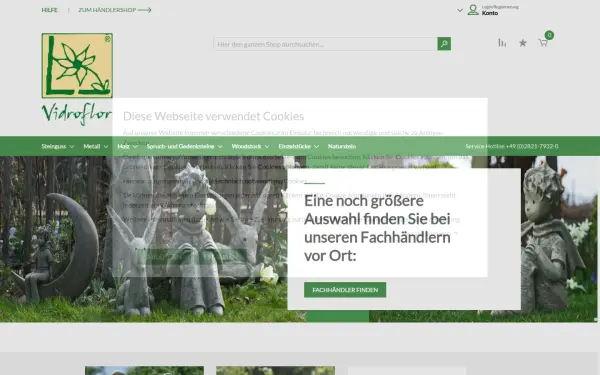Expand the Metall menu
600x375 pixels.
point(96,146)
